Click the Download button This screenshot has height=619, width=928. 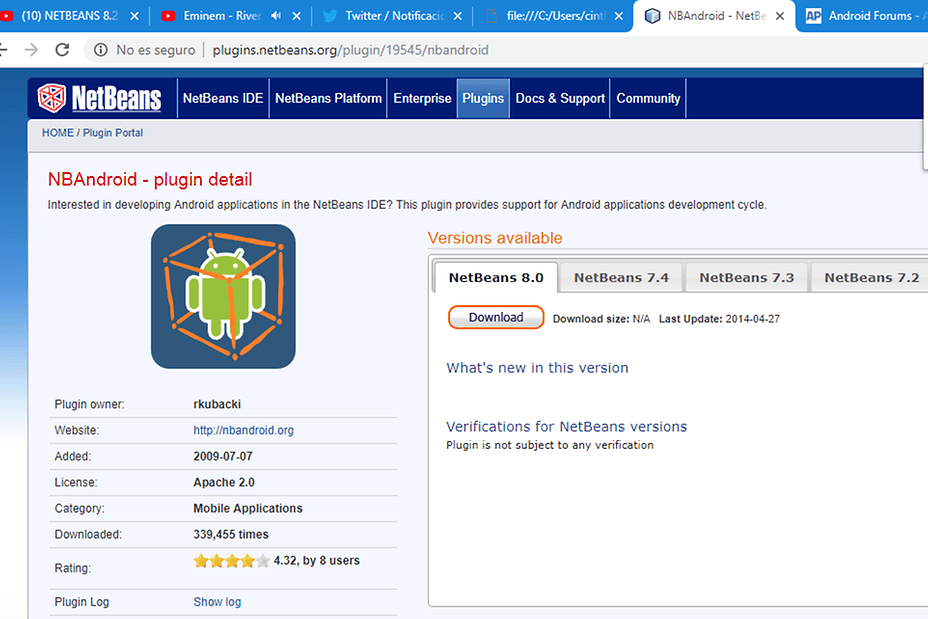click(496, 317)
